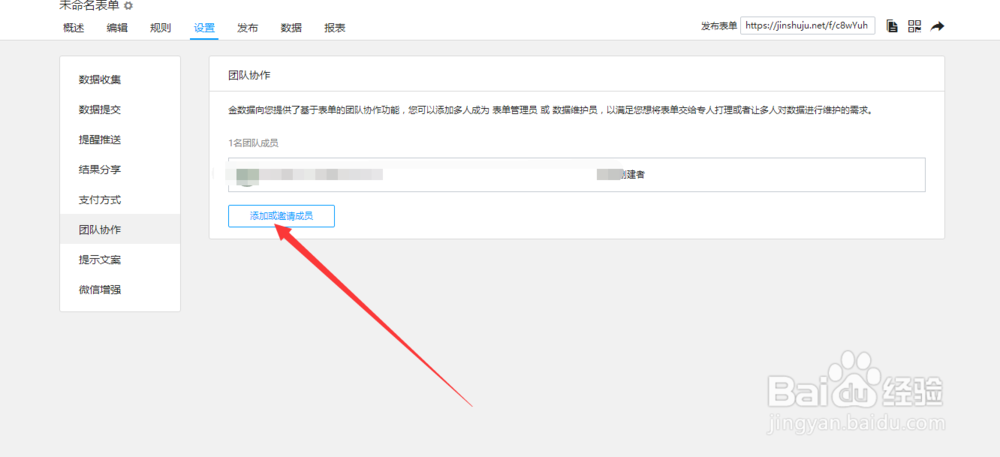Choose 结果分享 in the sidebar
Image resolution: width=1000 pixels, height=457 pixels.
[x=120, y=170]
